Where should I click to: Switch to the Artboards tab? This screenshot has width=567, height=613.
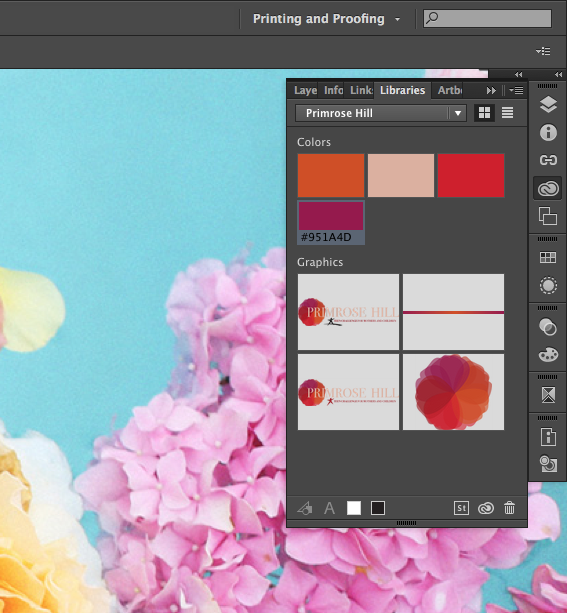tap(449, 90)
